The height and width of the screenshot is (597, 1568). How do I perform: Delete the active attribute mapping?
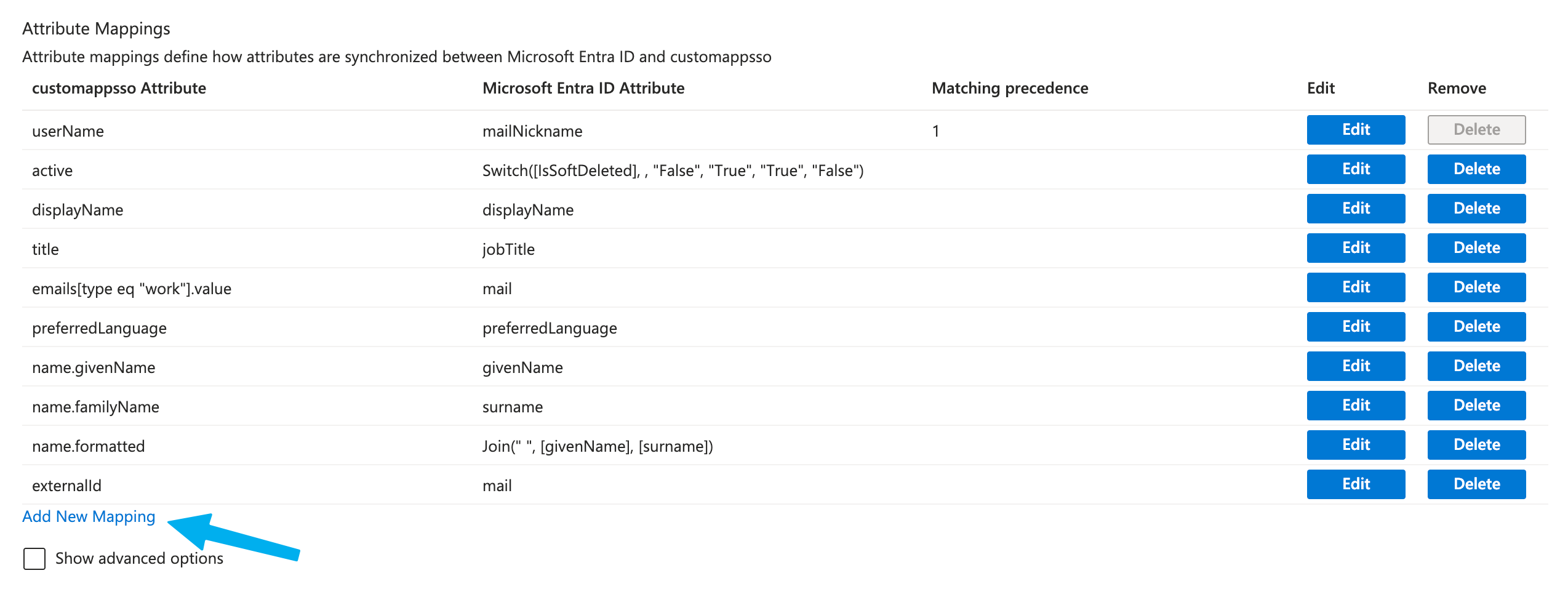(1476, 169)
